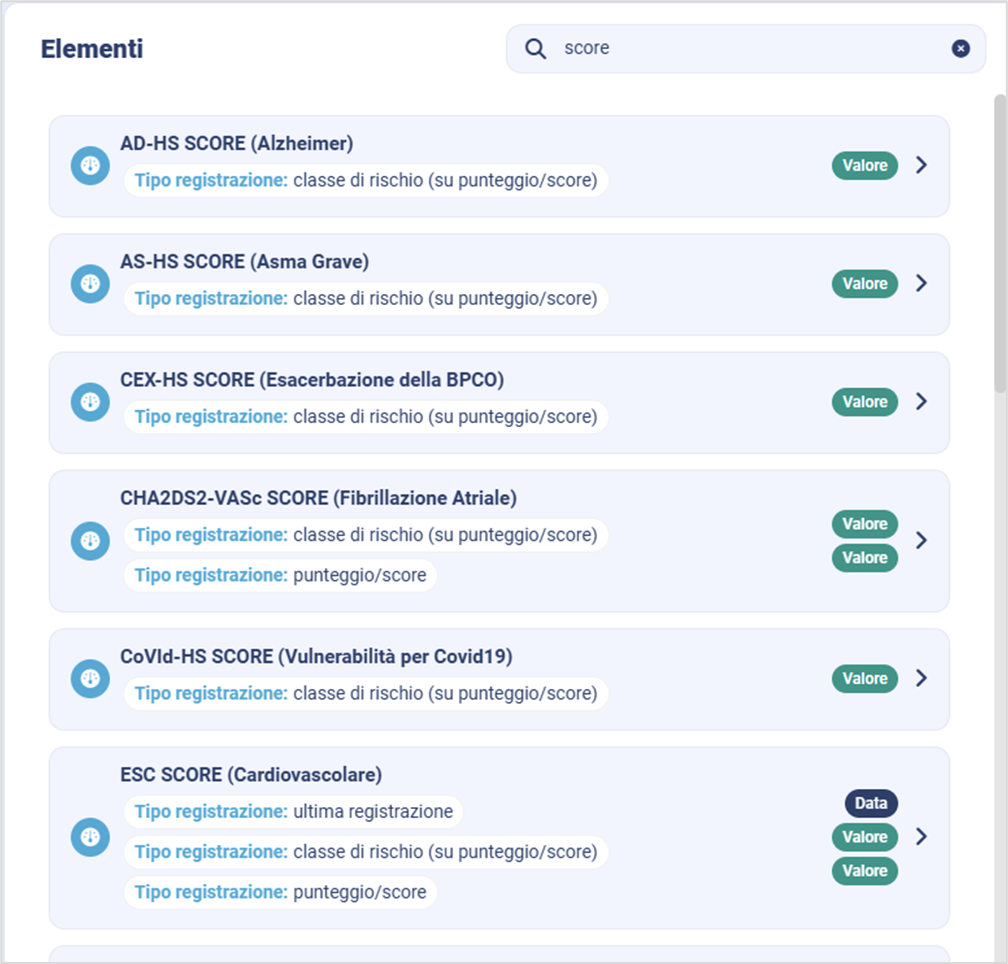Click the Valore badge on AD-HS SCORE
The width and height of the screenshot is (1008, 964).
pos(864,165)
